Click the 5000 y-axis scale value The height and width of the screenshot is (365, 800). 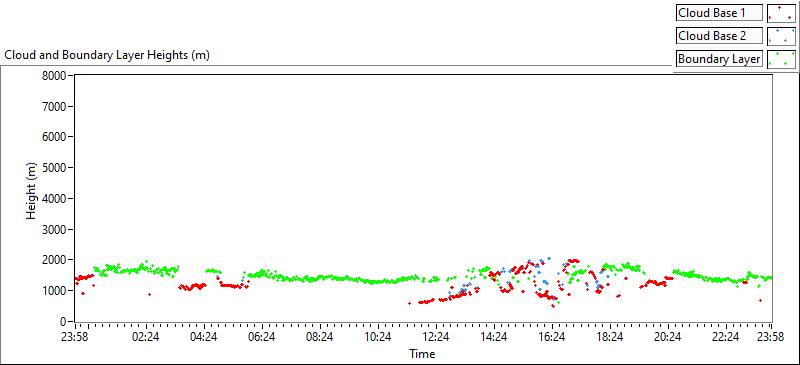54,168
